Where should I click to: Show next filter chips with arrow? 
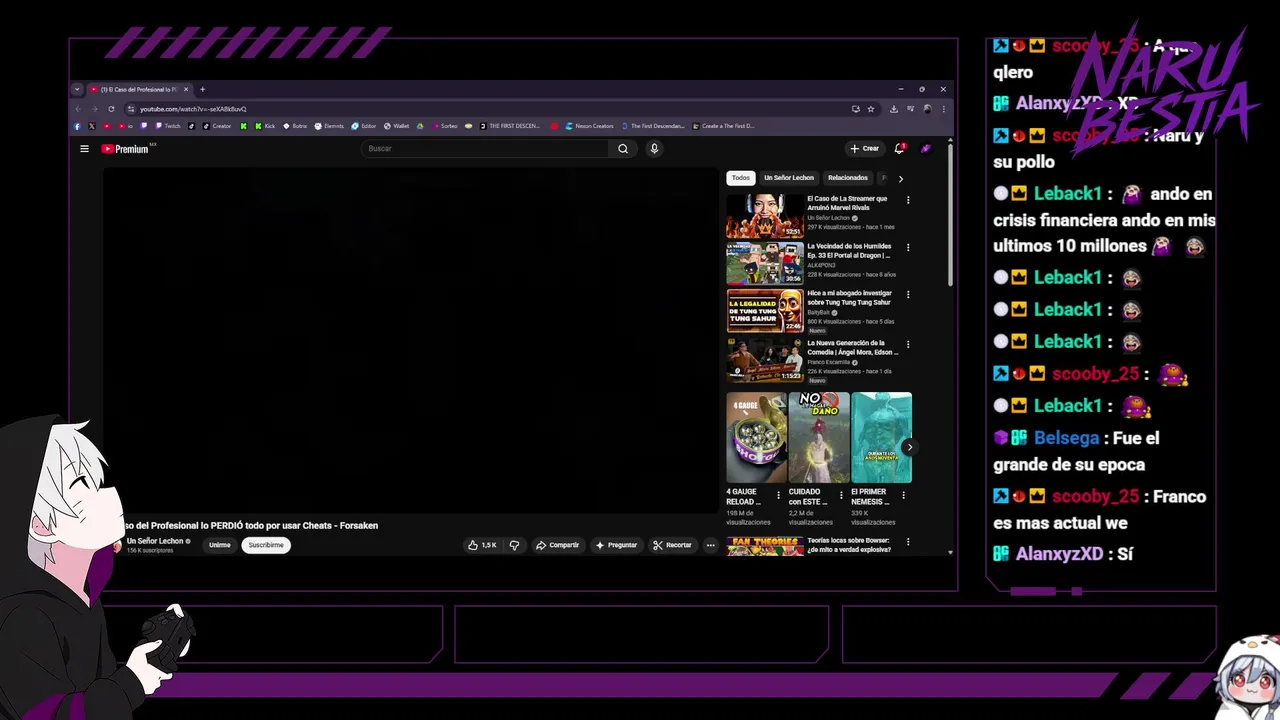pos(900,179)
